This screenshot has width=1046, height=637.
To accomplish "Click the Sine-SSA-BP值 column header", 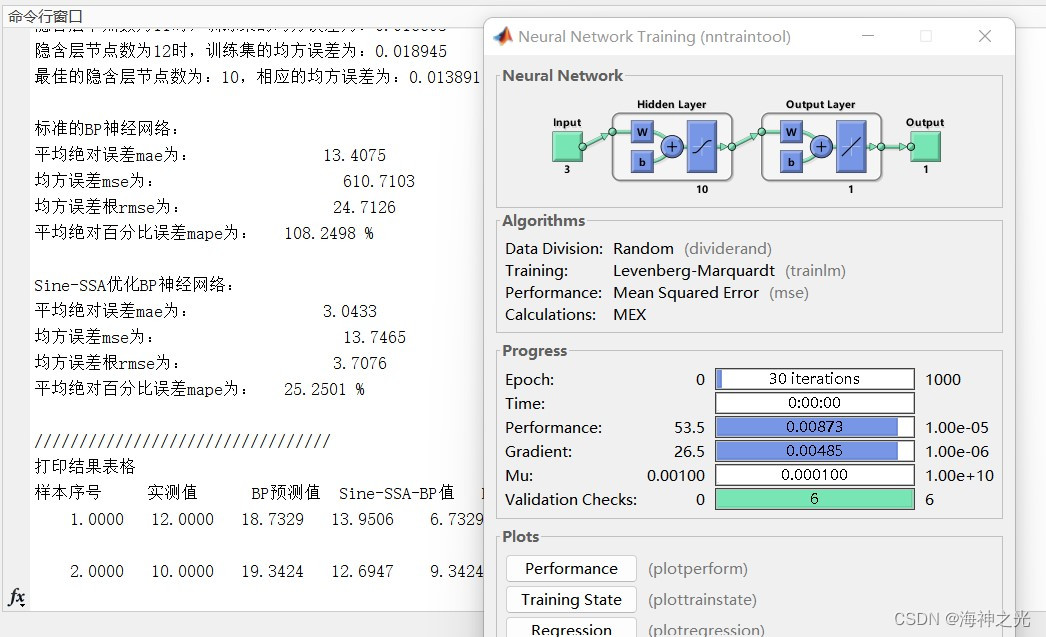I will coord(396,493).
